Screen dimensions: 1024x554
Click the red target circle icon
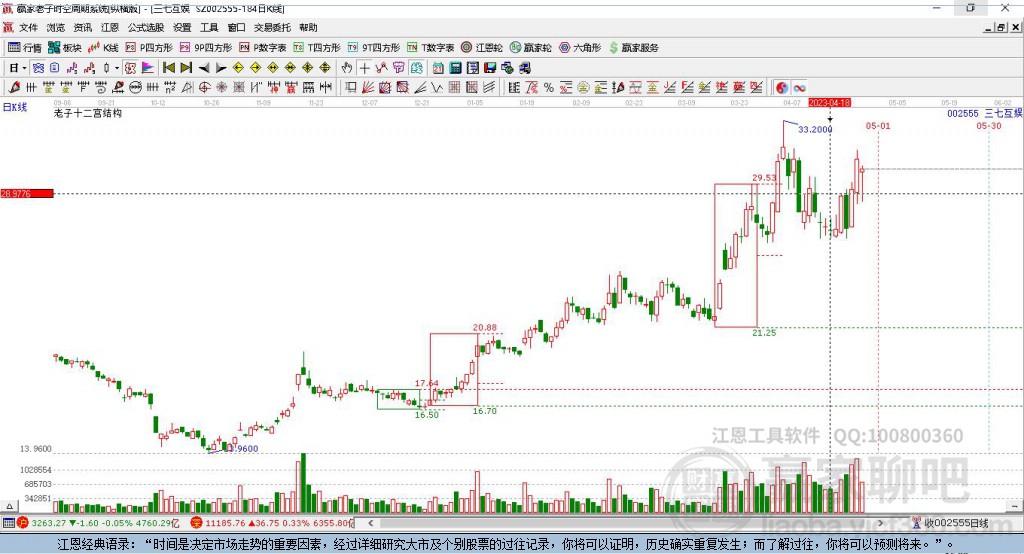(204, 88)
